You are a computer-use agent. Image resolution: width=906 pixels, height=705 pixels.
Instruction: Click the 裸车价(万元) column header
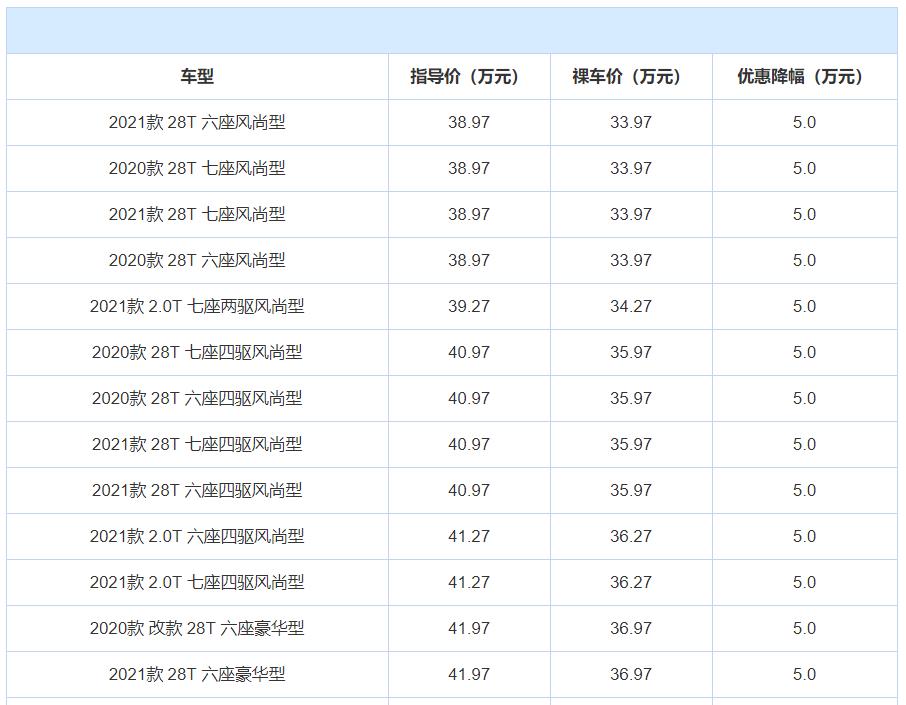click(631, 76)
